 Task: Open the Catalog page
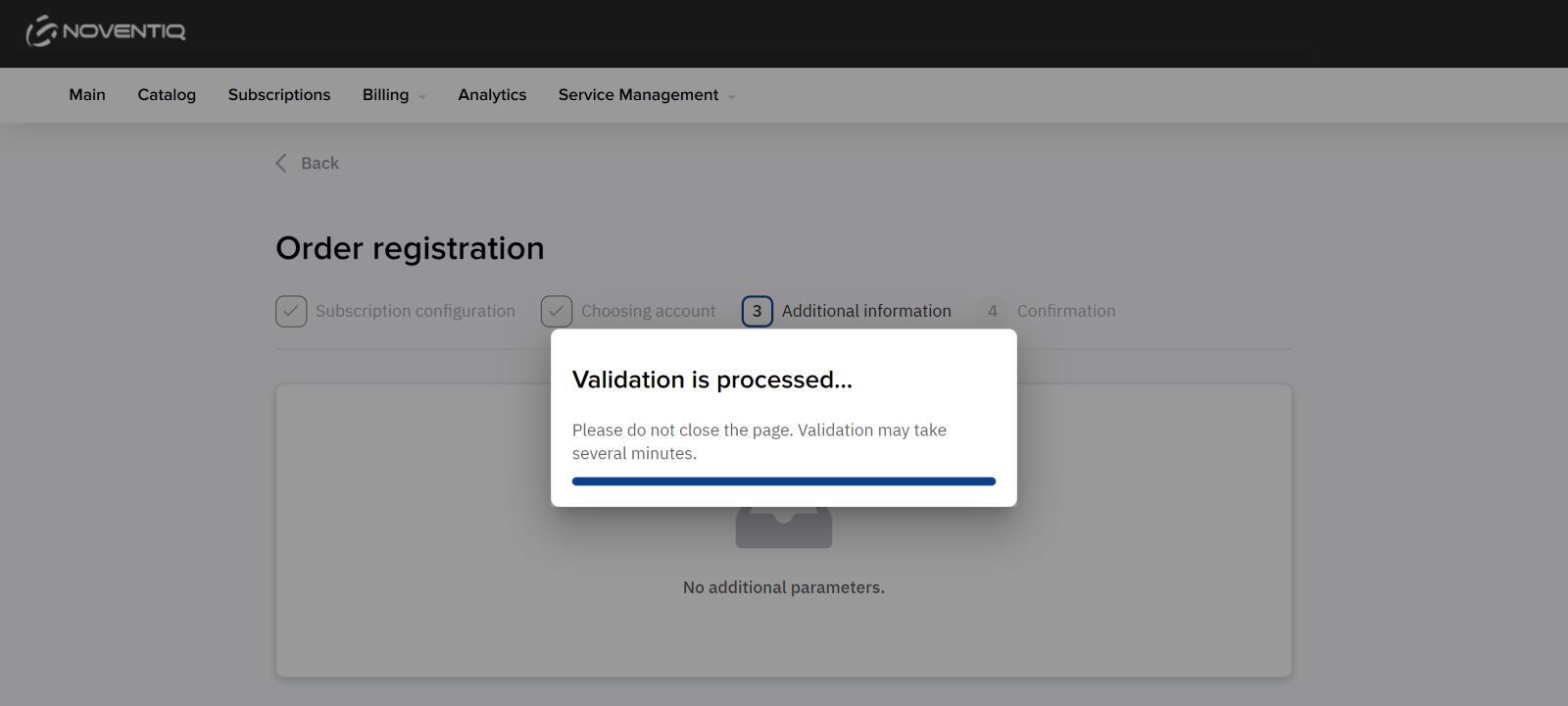tap(167, 95)
